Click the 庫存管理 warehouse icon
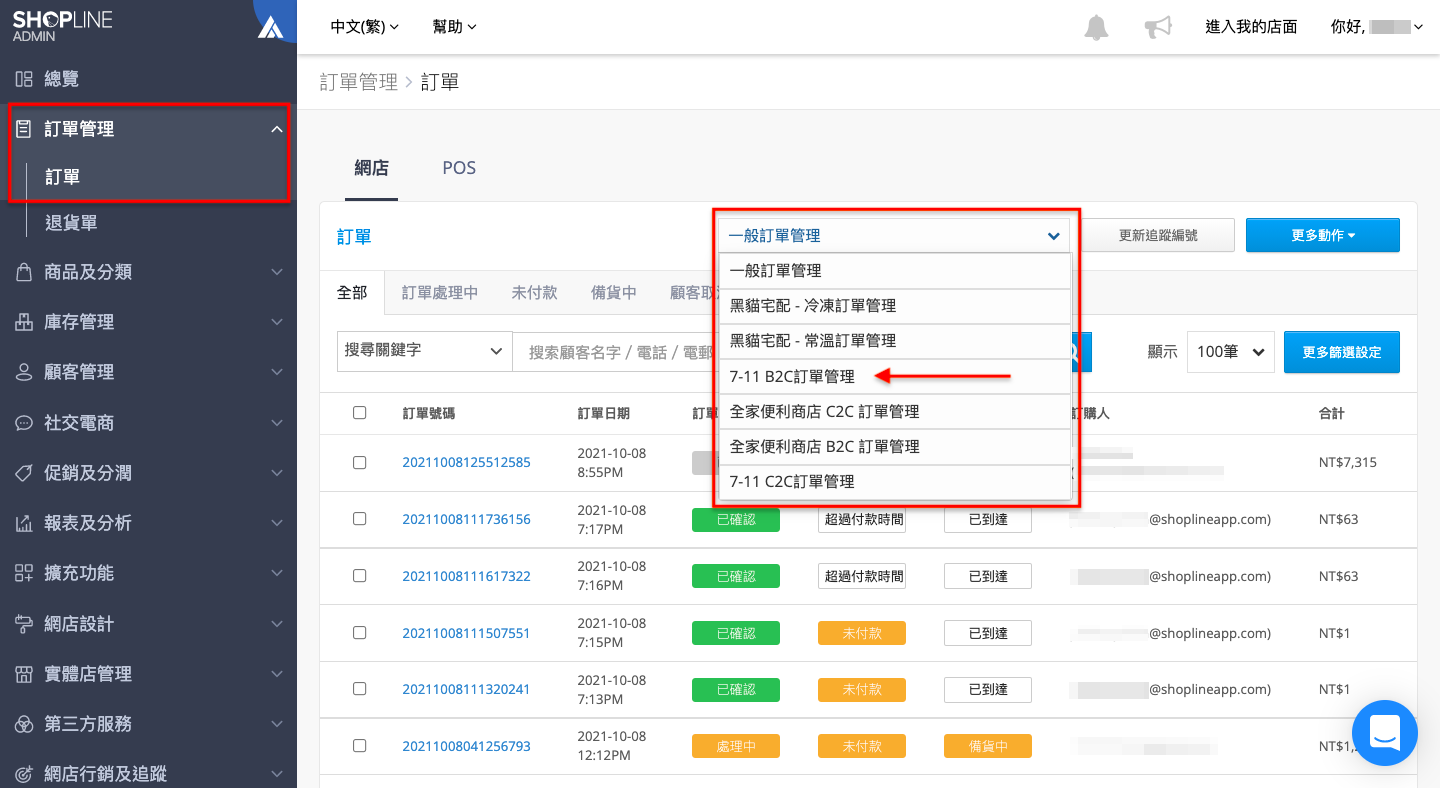 [24, 322]
